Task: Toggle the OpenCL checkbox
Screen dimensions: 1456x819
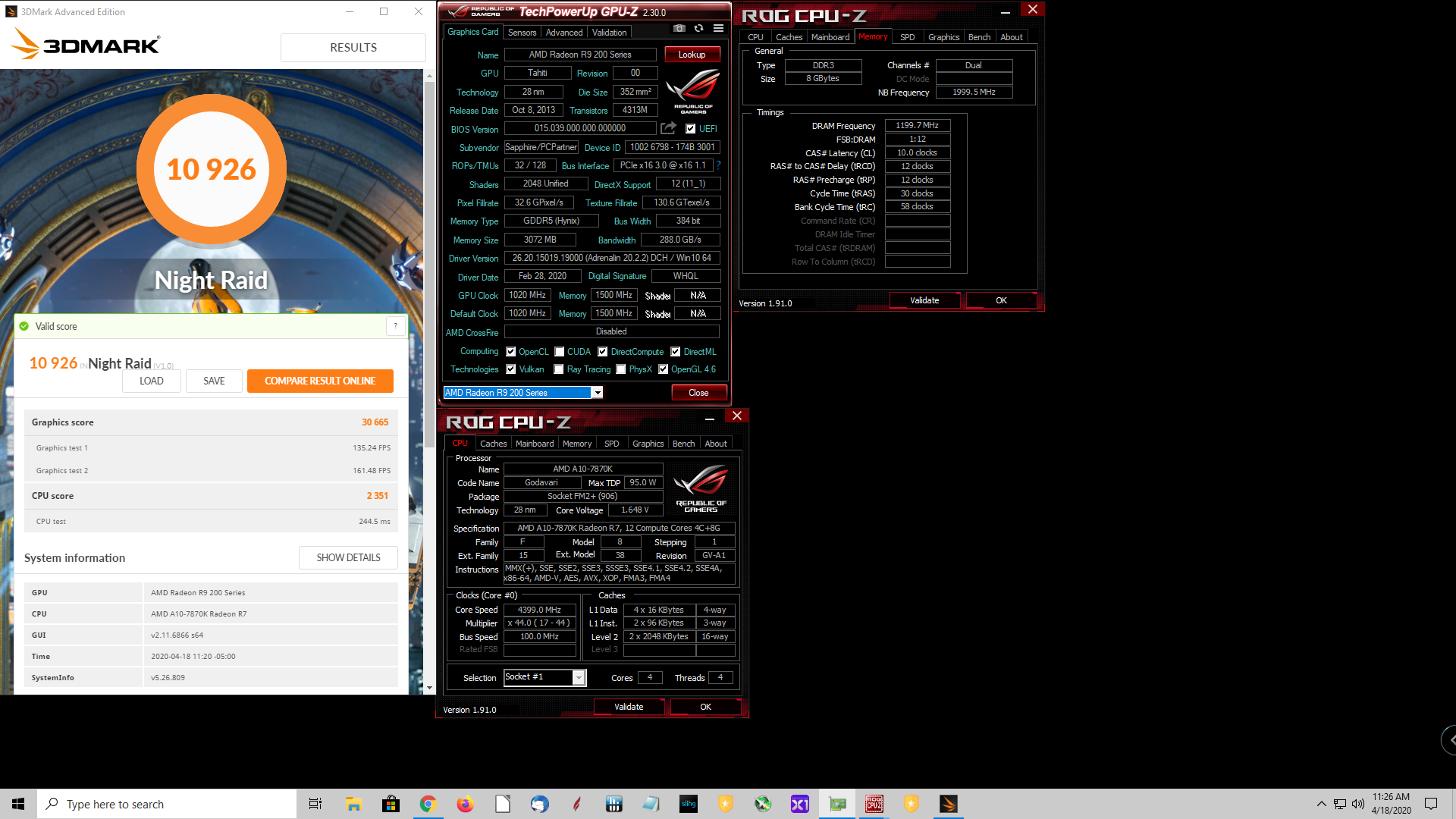Action: coord(511,352)
